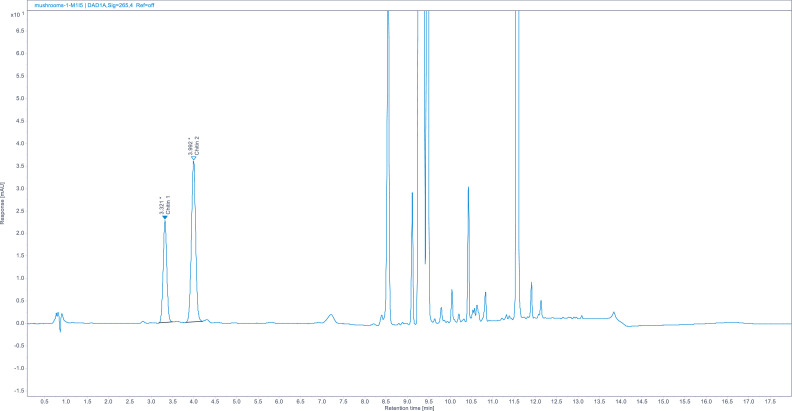Click the open triangle marker at Chitin 2 peak
Viewport: 792px width, 411px height.
194,157
